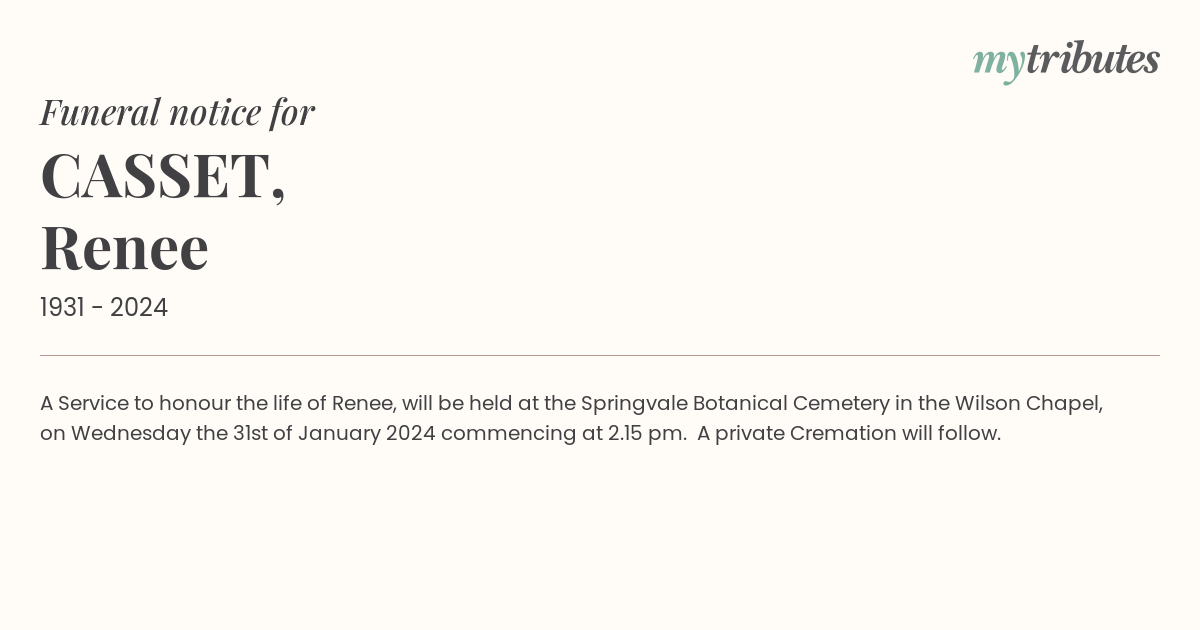Click the "Funeral notice for" heading

click(x=177, y=112)
